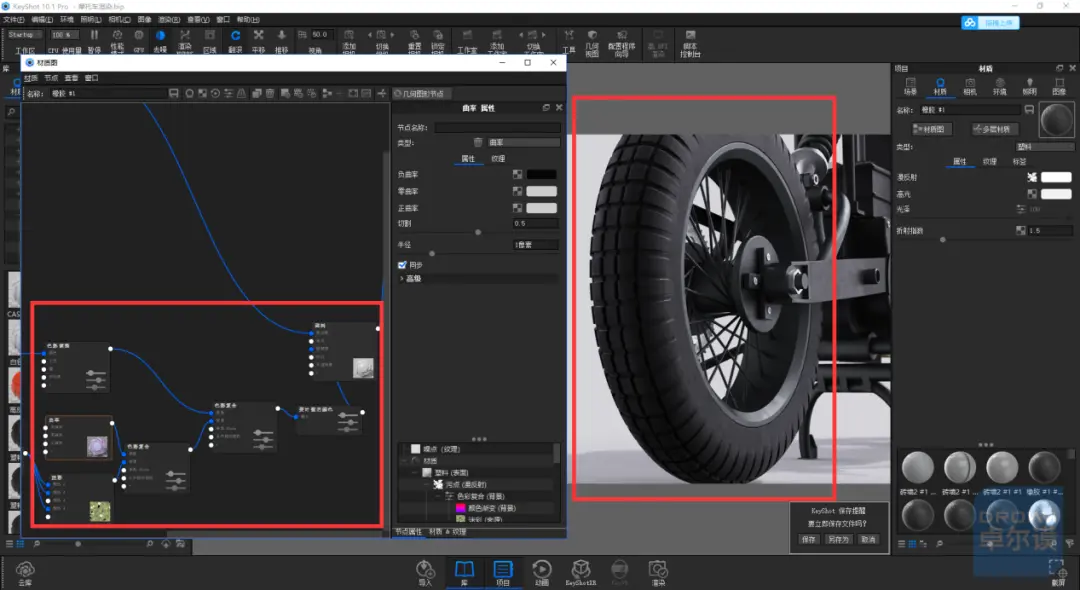Viewport: 1080px width, 590px height.
Task: Switch to 照明 tab in project panel
Action: 1029,86
